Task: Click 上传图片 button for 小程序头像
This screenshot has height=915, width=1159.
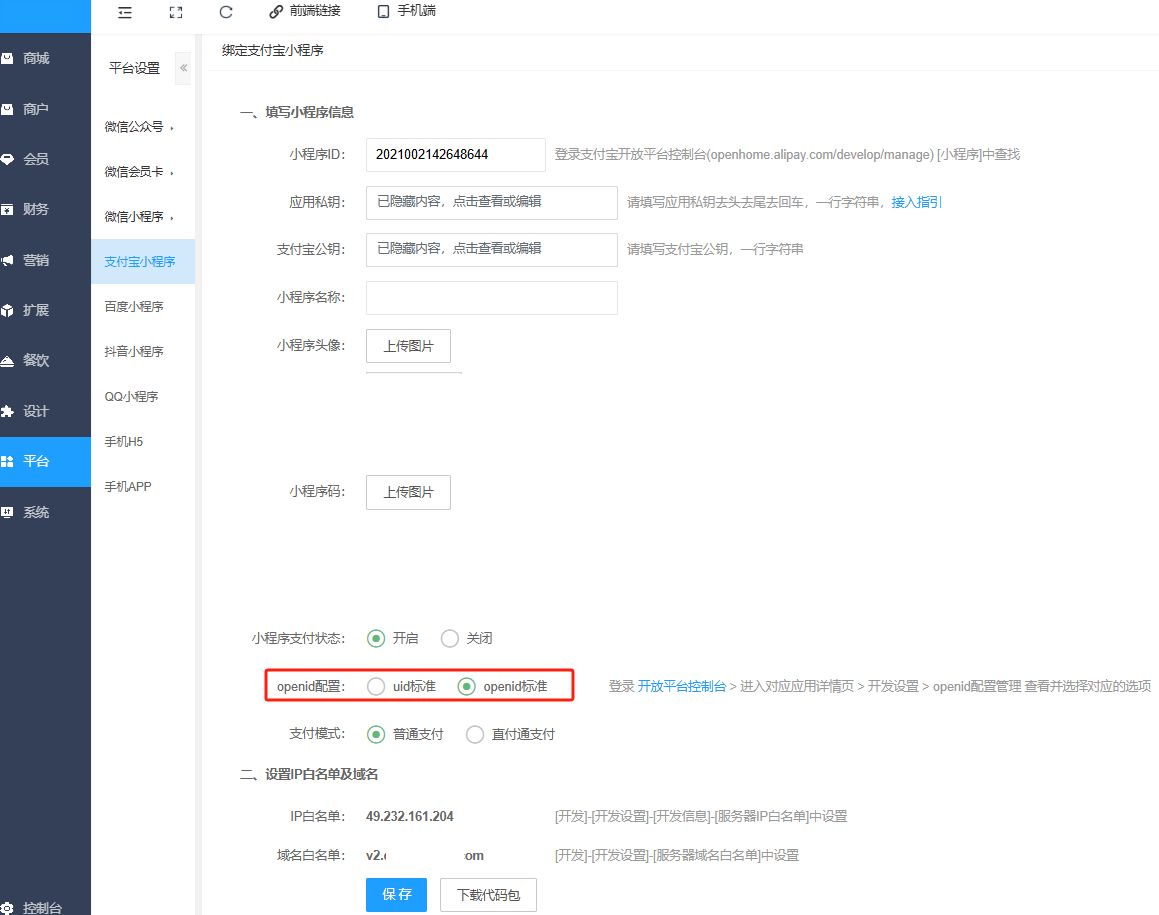Action: coord(408,346)
